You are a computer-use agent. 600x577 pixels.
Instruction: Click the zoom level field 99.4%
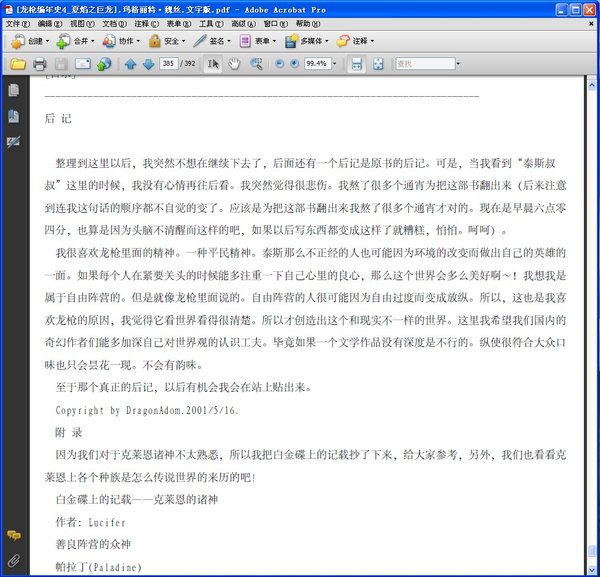[x=318, y=64]
